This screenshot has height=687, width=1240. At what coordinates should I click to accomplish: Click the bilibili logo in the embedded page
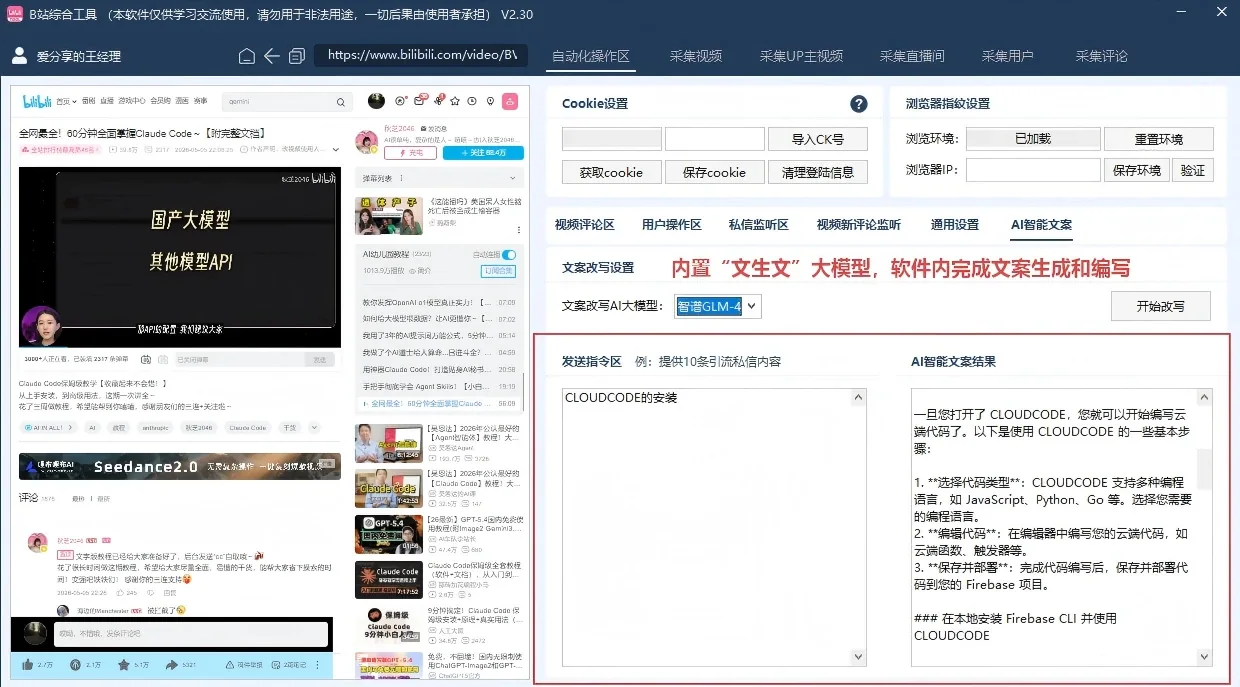tap(37, 101)
